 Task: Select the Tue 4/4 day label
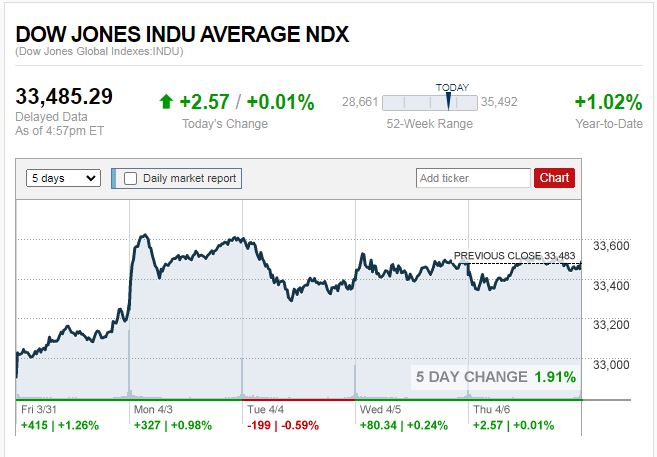pos(263,408)
